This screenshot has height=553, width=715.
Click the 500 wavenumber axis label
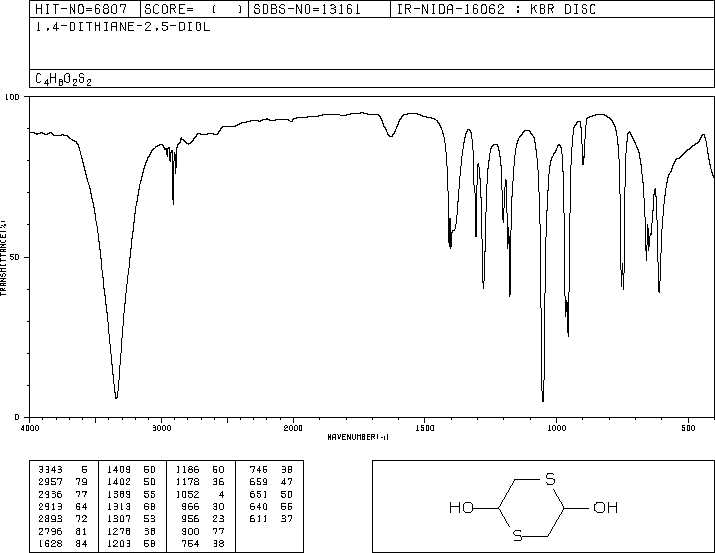coord(688,428)
